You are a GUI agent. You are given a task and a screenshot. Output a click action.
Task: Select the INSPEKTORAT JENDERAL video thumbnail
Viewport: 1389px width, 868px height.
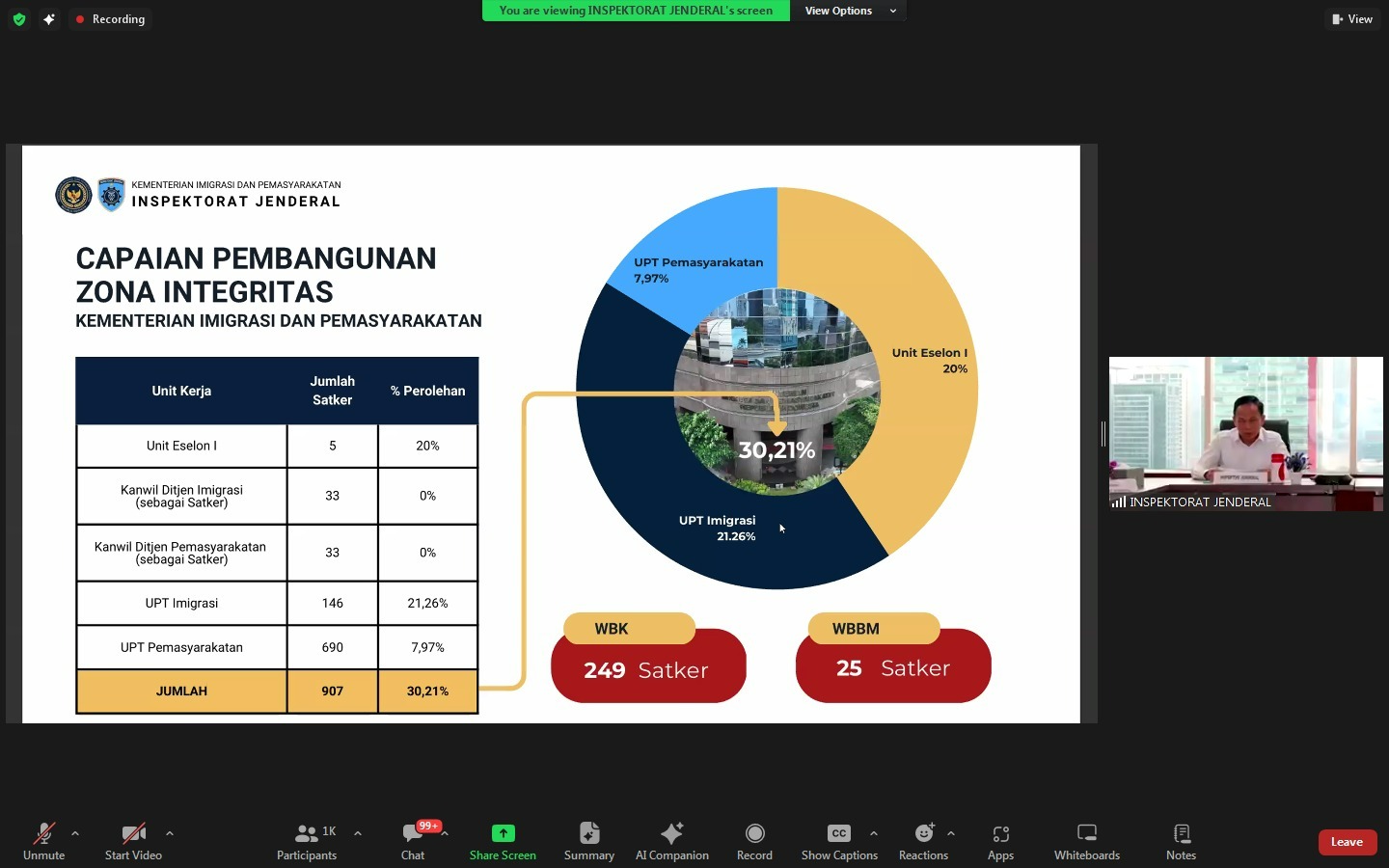1245,433
